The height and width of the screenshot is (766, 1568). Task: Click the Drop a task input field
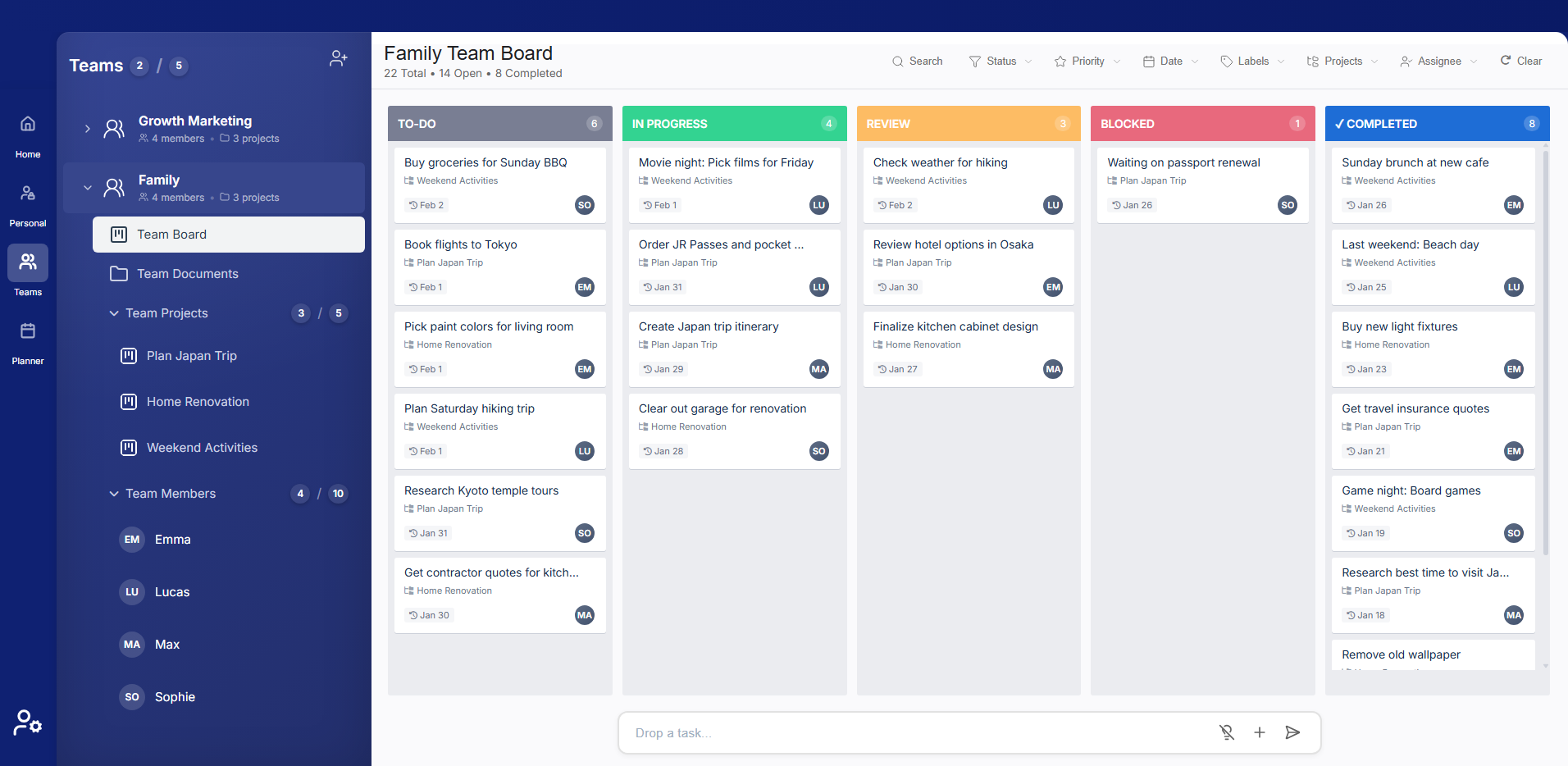click(902, 732)
